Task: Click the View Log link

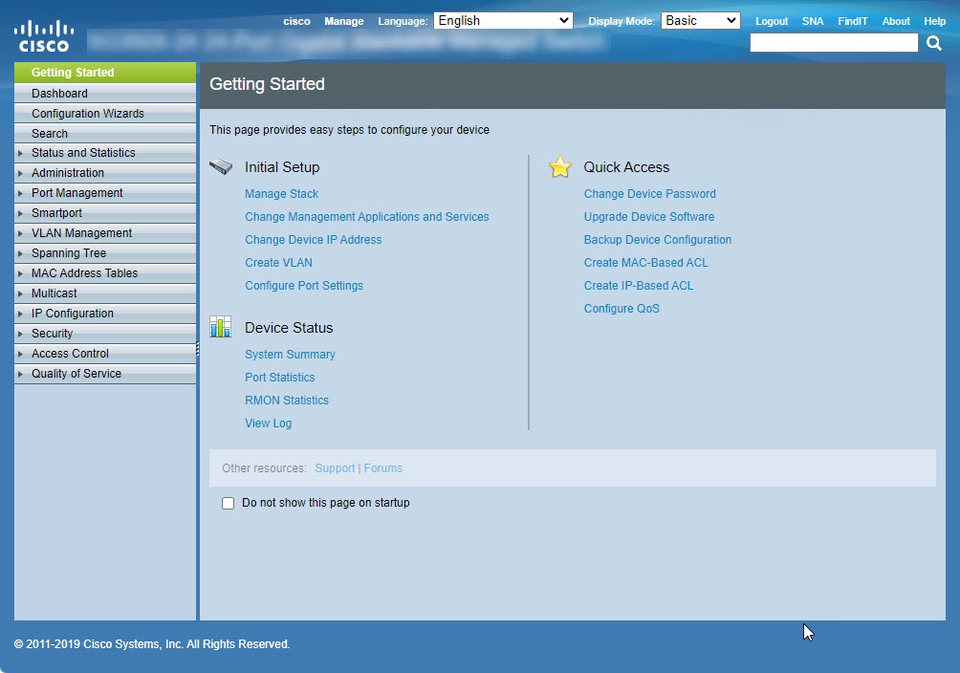Action: 268,423
